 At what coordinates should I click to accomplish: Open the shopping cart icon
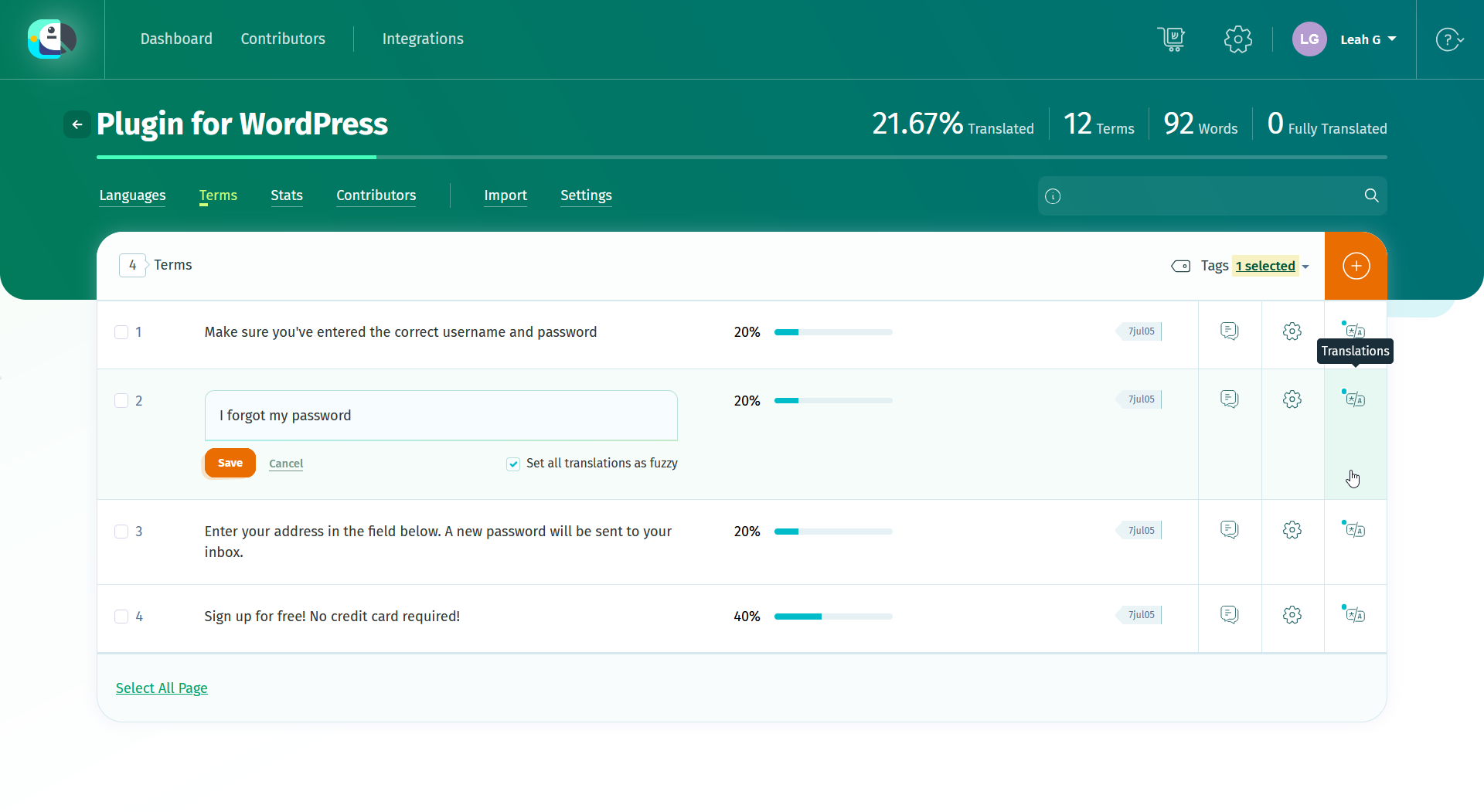[1172, 39]
